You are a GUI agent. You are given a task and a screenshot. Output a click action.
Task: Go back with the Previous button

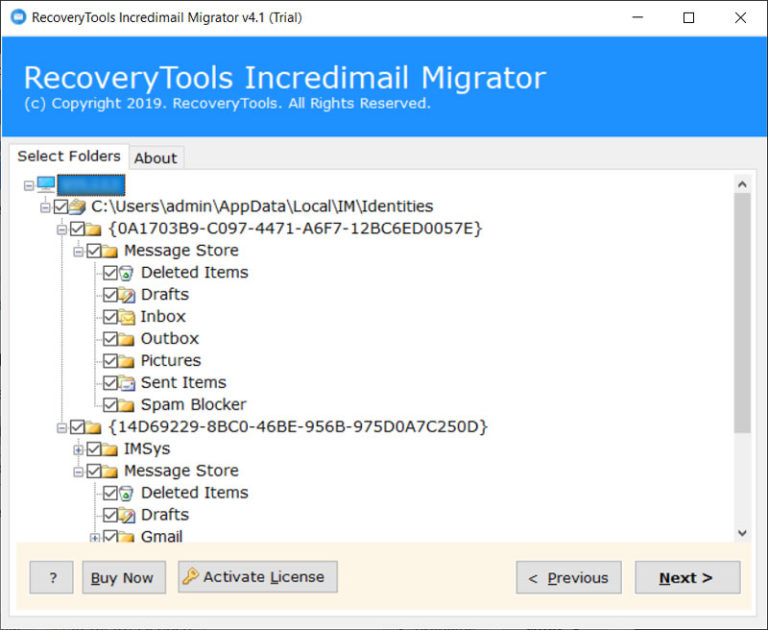[569, 578]
